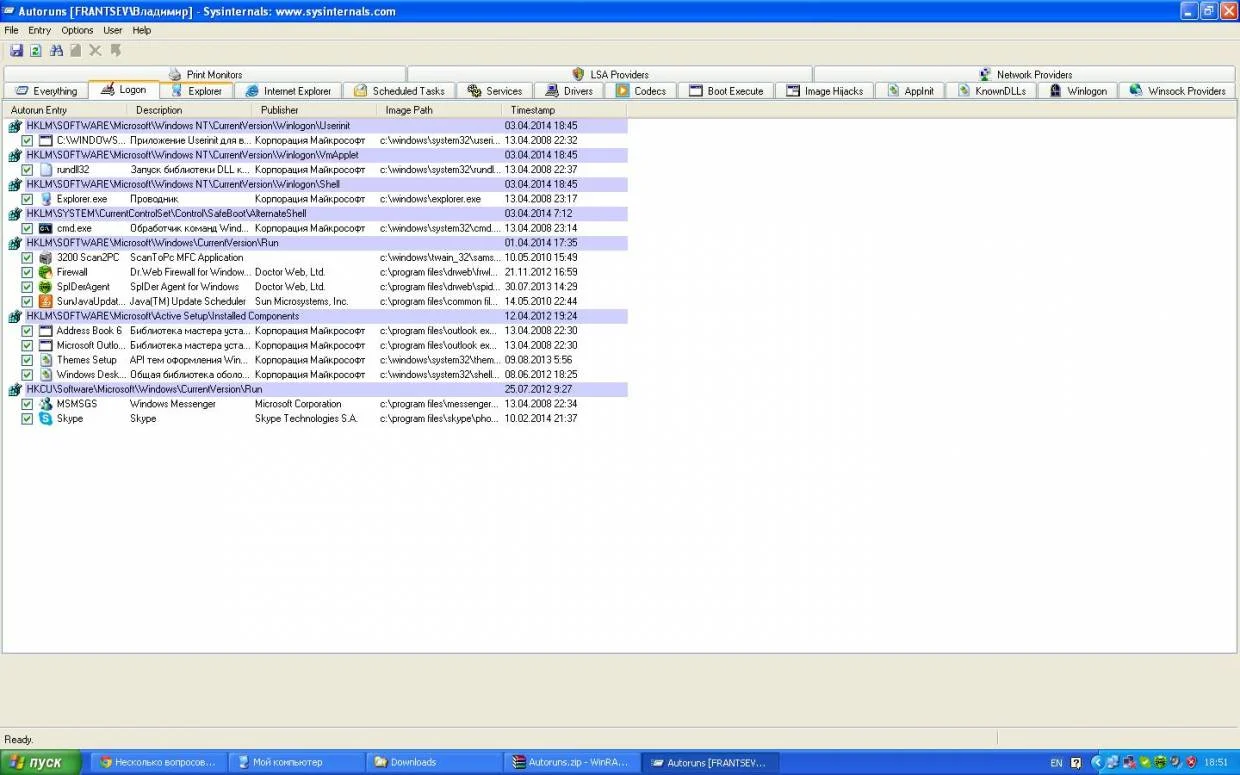Switch to the Drivers tab
The width and height of the screenshot is (1240, 775).
[569, 91]
